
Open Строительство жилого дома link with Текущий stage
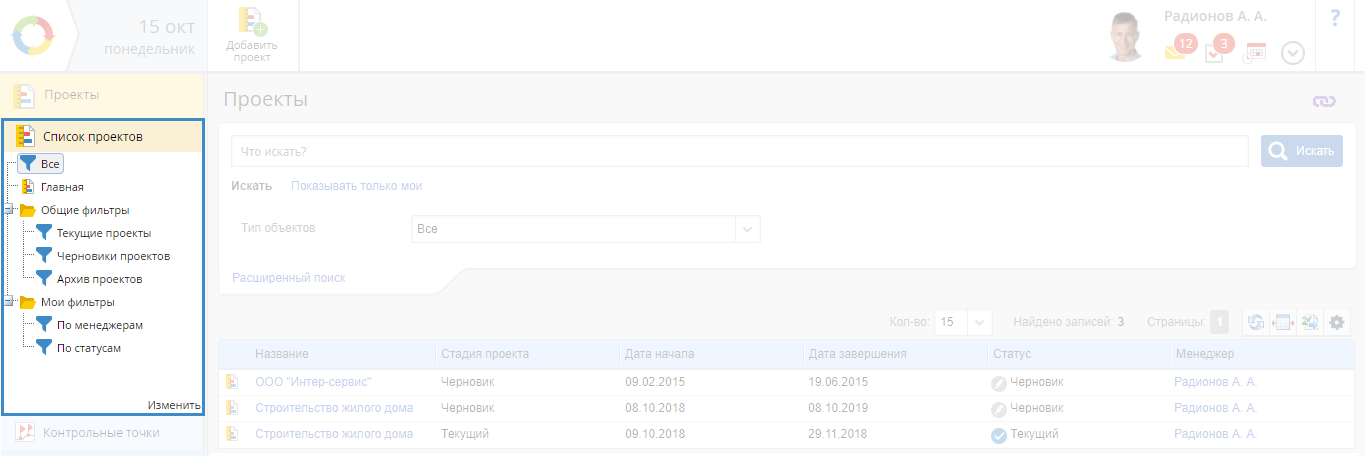point(334,434)
